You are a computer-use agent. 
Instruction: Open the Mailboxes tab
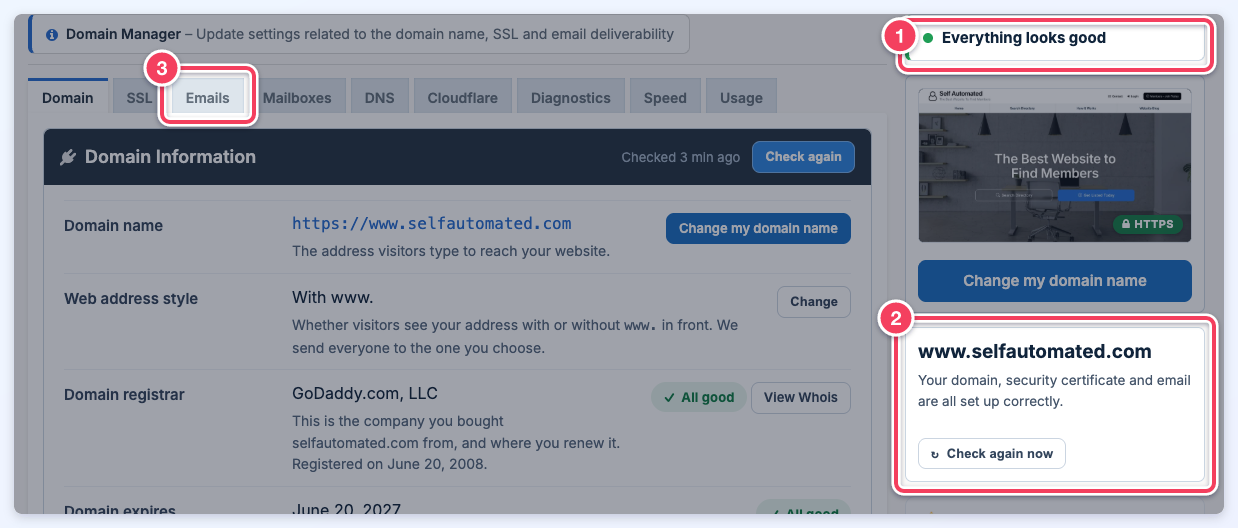click(297, 98)
